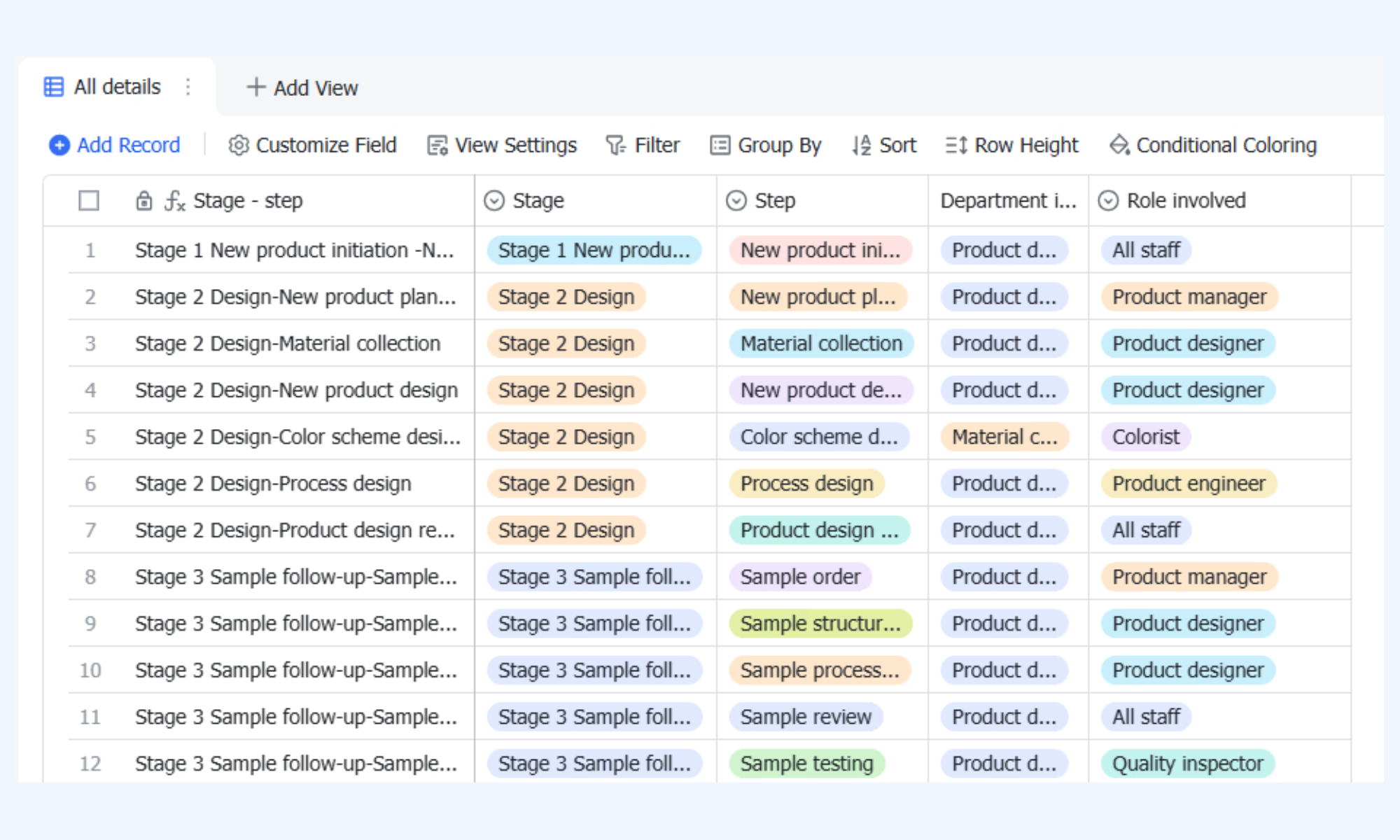Open Customize Field via its gear icon
This screenshot has width=1400, height=840.
click(x=239, y=145)
